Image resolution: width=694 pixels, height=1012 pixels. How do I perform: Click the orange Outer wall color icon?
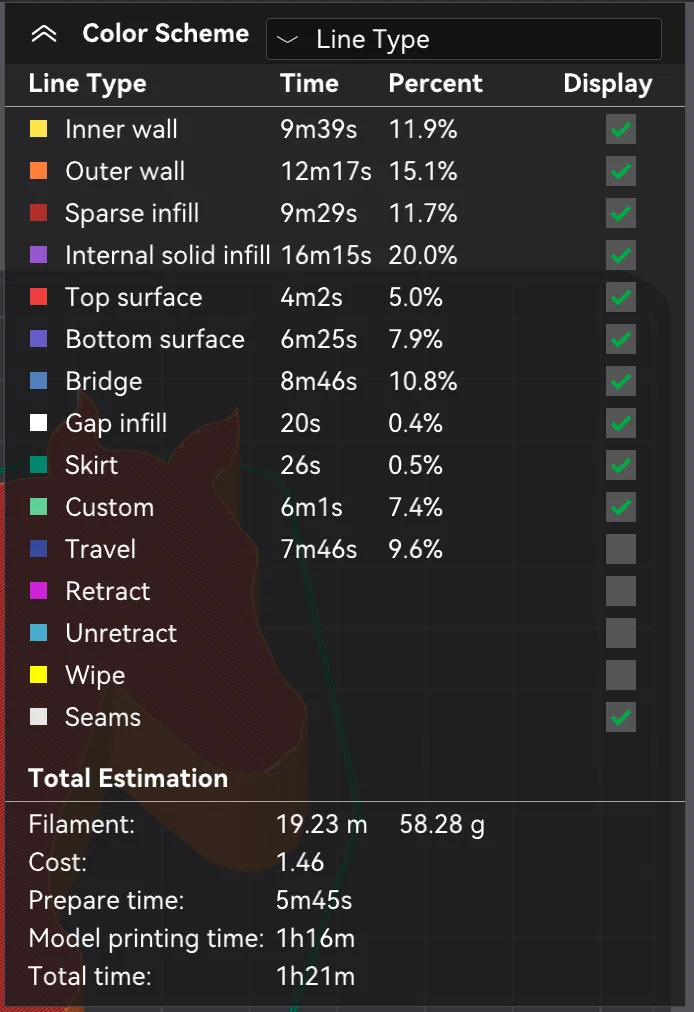pyautogui.click(x=39, y=171)
